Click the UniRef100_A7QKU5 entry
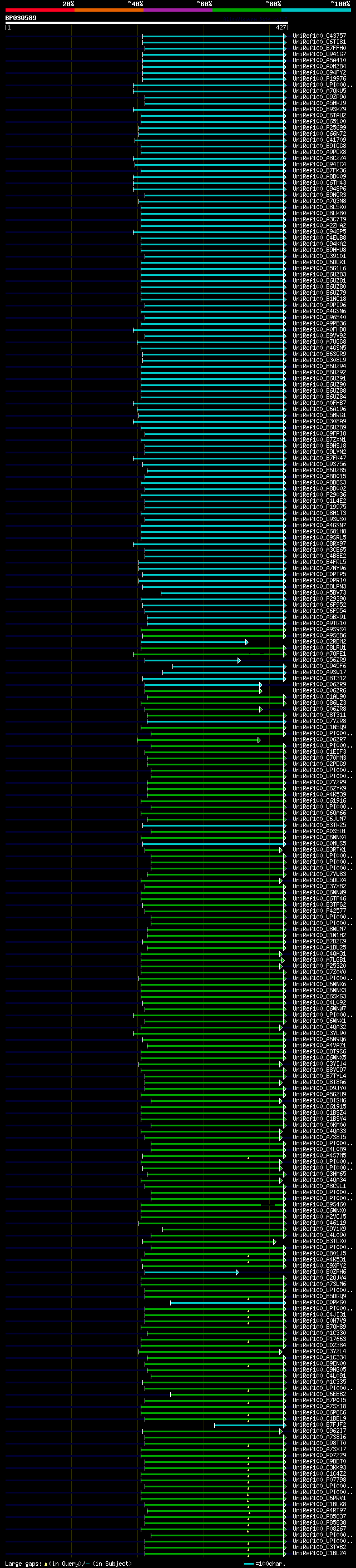The height and width of the screenshot is (1568, 356). click(319, 91)
